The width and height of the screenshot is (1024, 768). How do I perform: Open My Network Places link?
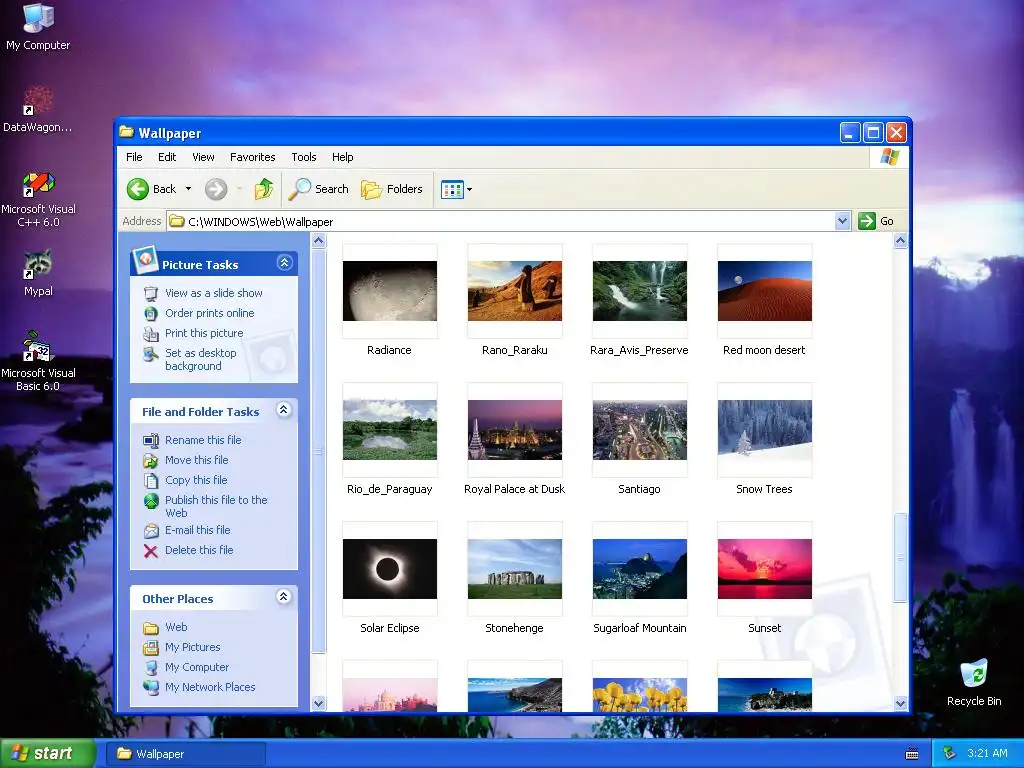pyautogui.click(x=210, y=687)
